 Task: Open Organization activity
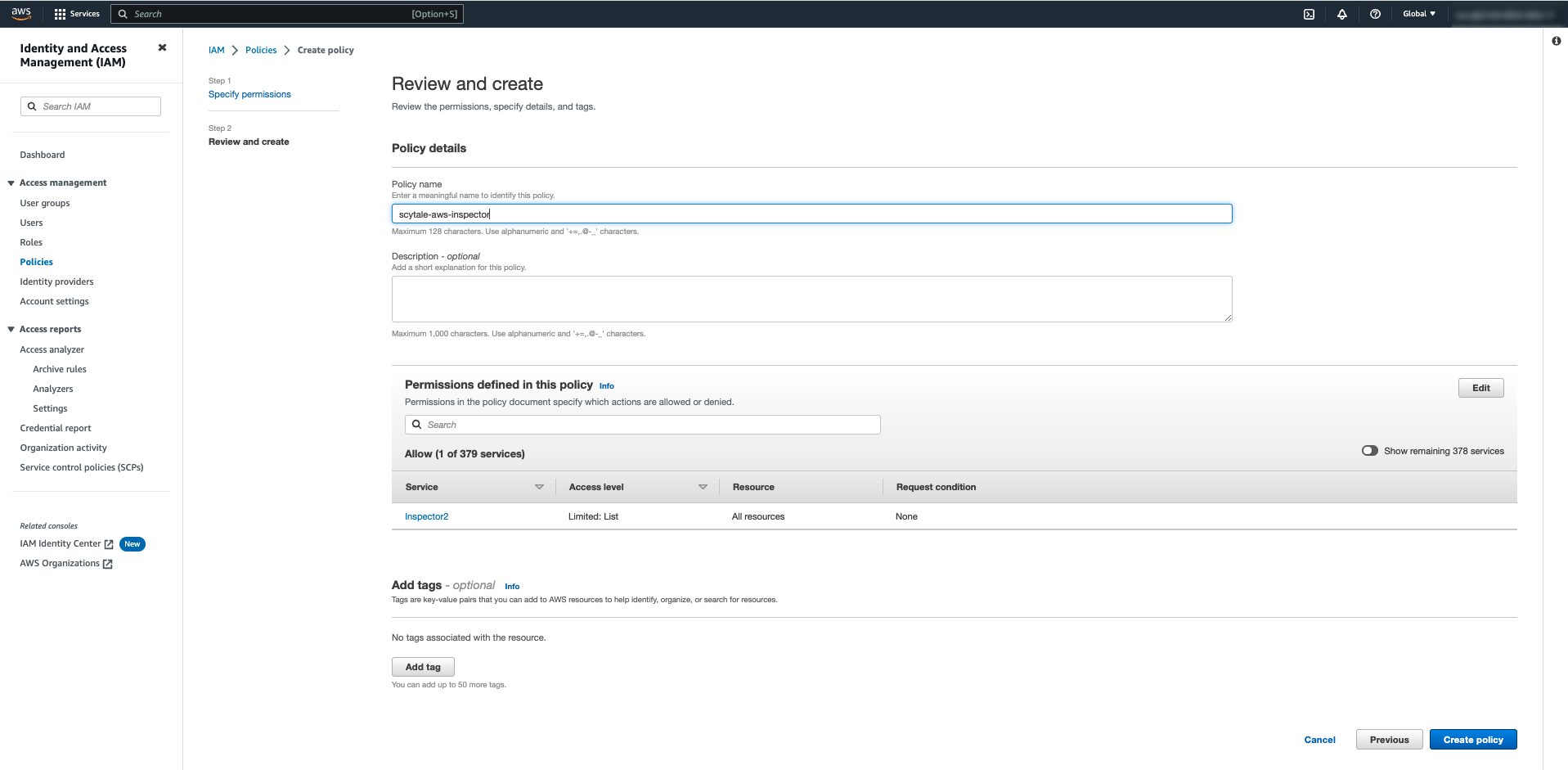click(x=63, y=448)
